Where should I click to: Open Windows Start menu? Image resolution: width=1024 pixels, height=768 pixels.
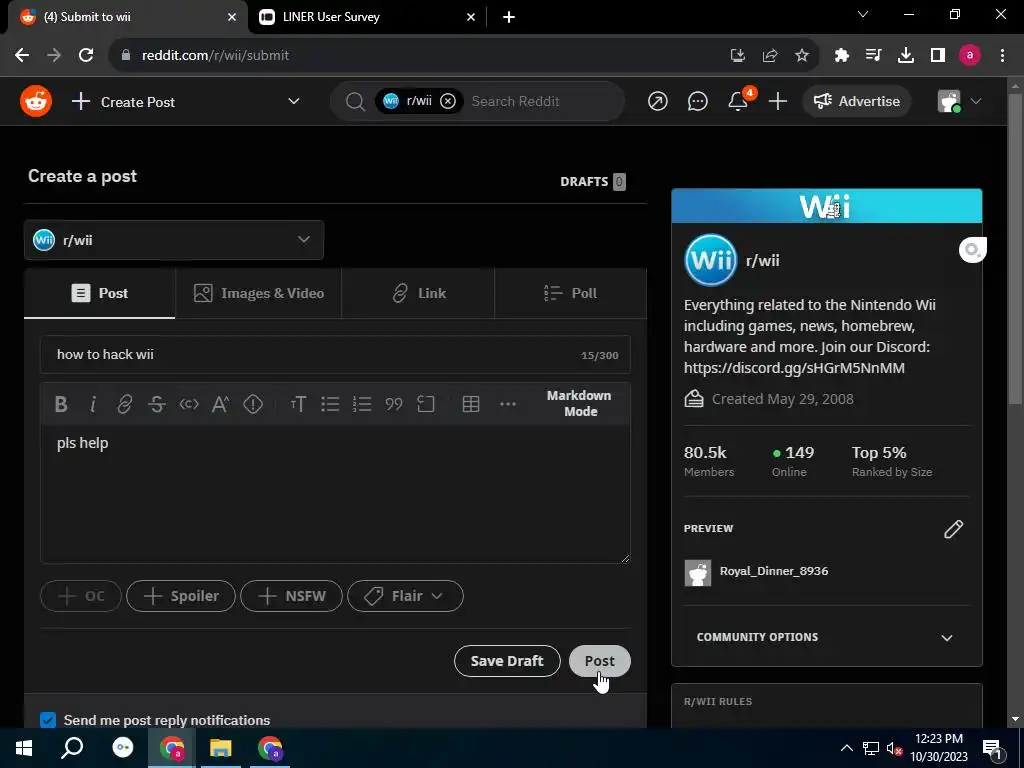(x=24, y=748)
